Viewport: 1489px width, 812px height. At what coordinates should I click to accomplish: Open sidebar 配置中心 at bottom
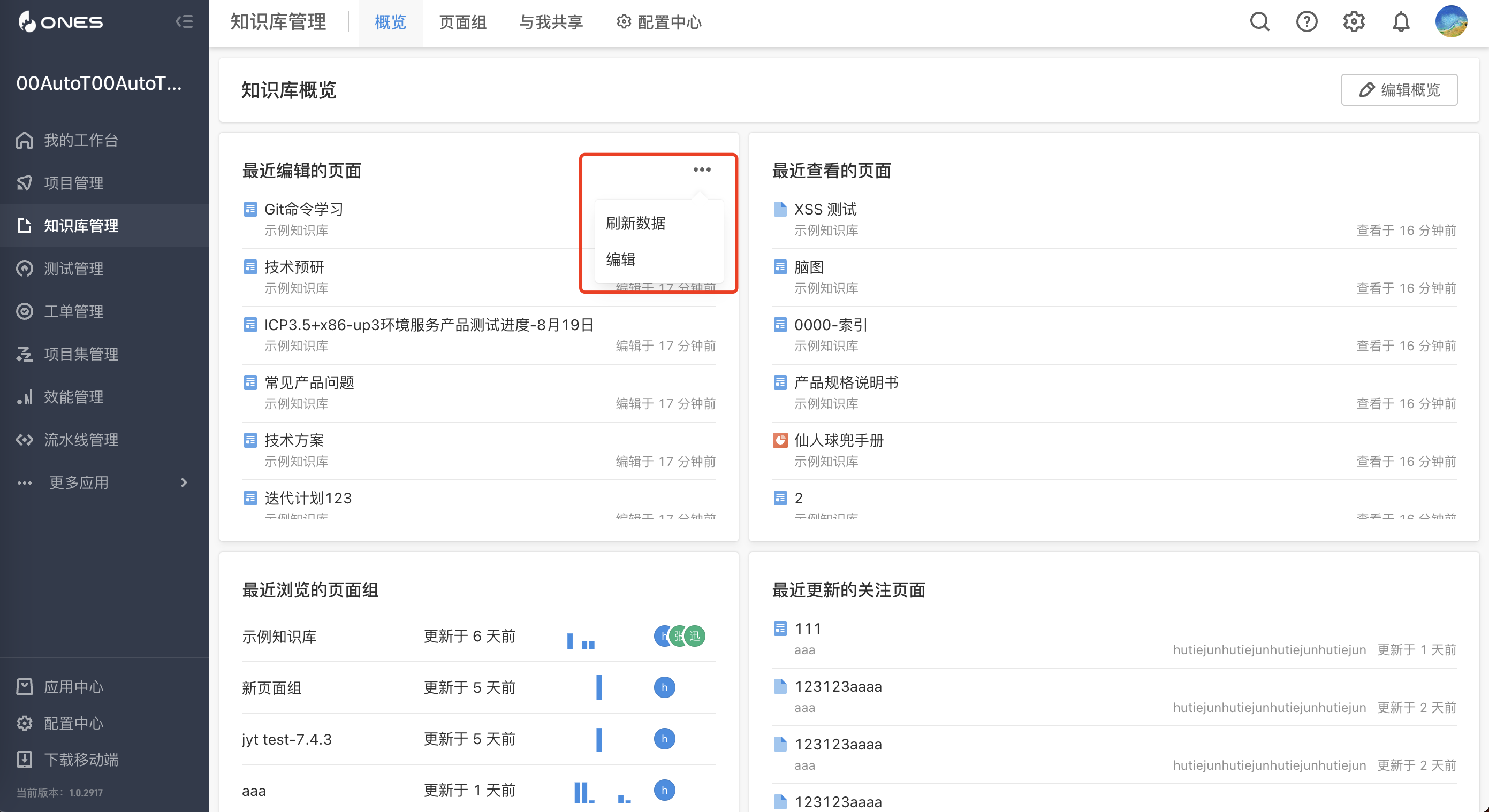pyautogui.click(x=104, y=723)
